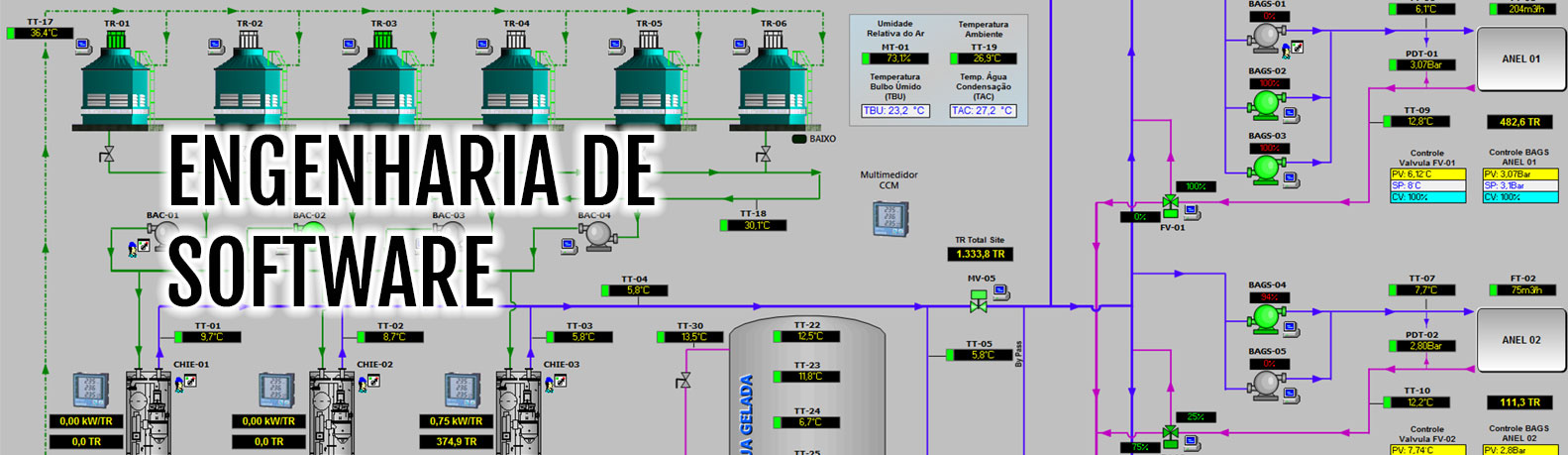Click the BAC-04 pump icon
Screen dimensions: 1568x455
pos(597,234)
